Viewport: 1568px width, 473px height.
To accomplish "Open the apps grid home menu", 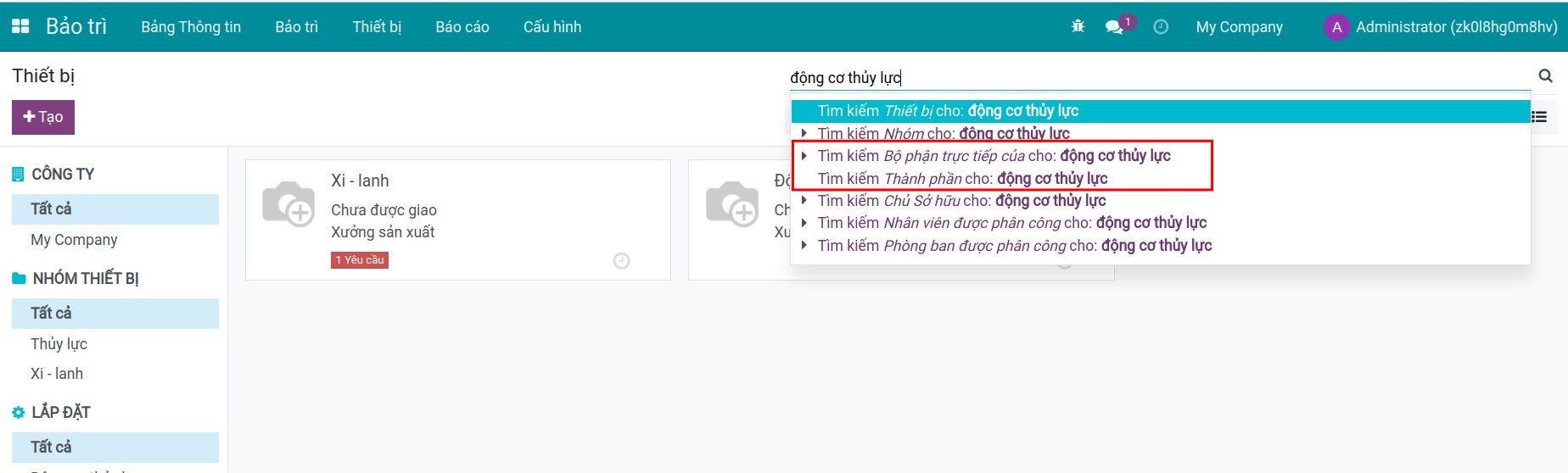I will tap(20, 26).
